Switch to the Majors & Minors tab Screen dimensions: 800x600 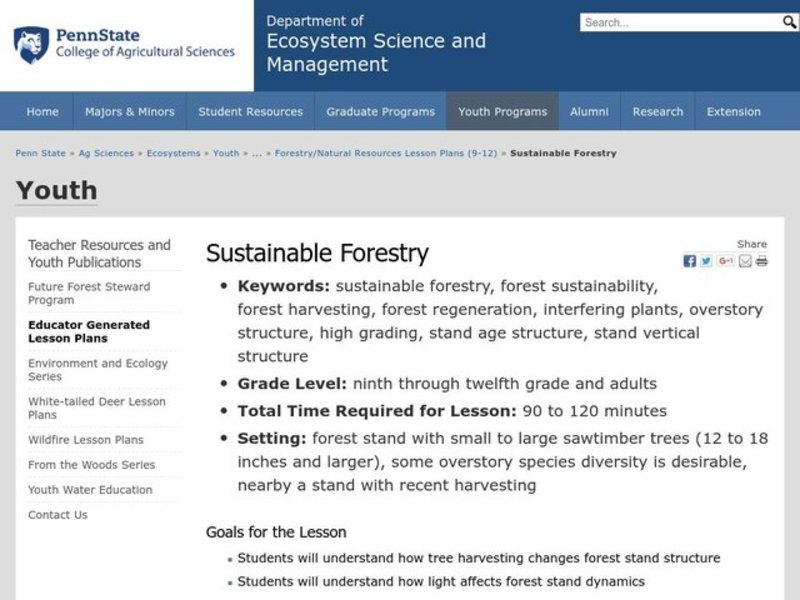coord(129,112)
